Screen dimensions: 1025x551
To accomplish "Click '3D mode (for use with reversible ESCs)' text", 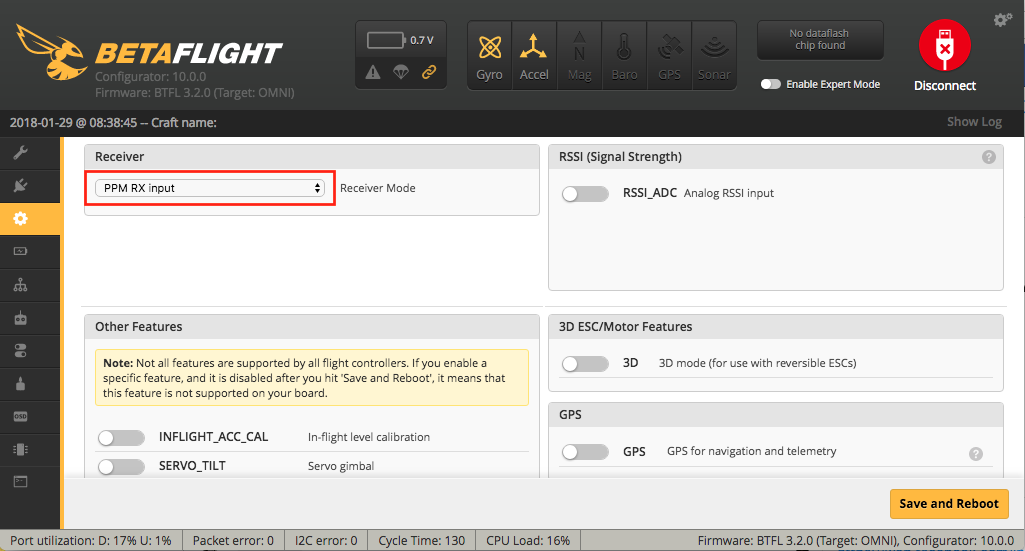I will coord(758,363).
